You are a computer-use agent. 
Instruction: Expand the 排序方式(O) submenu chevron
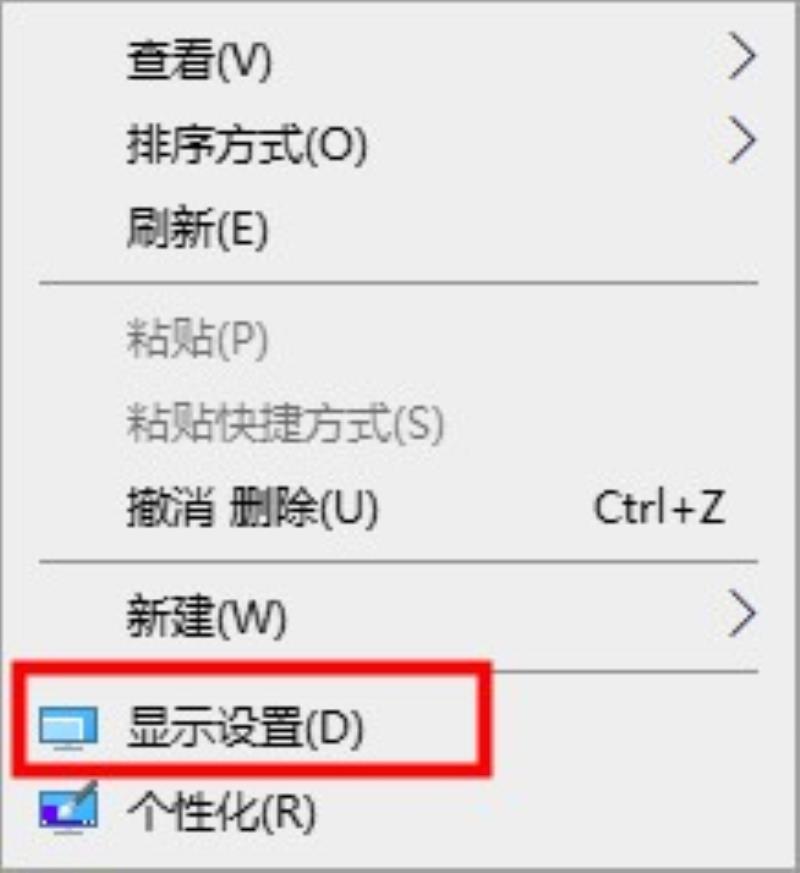pyautogui.click(x=743, y=140)
